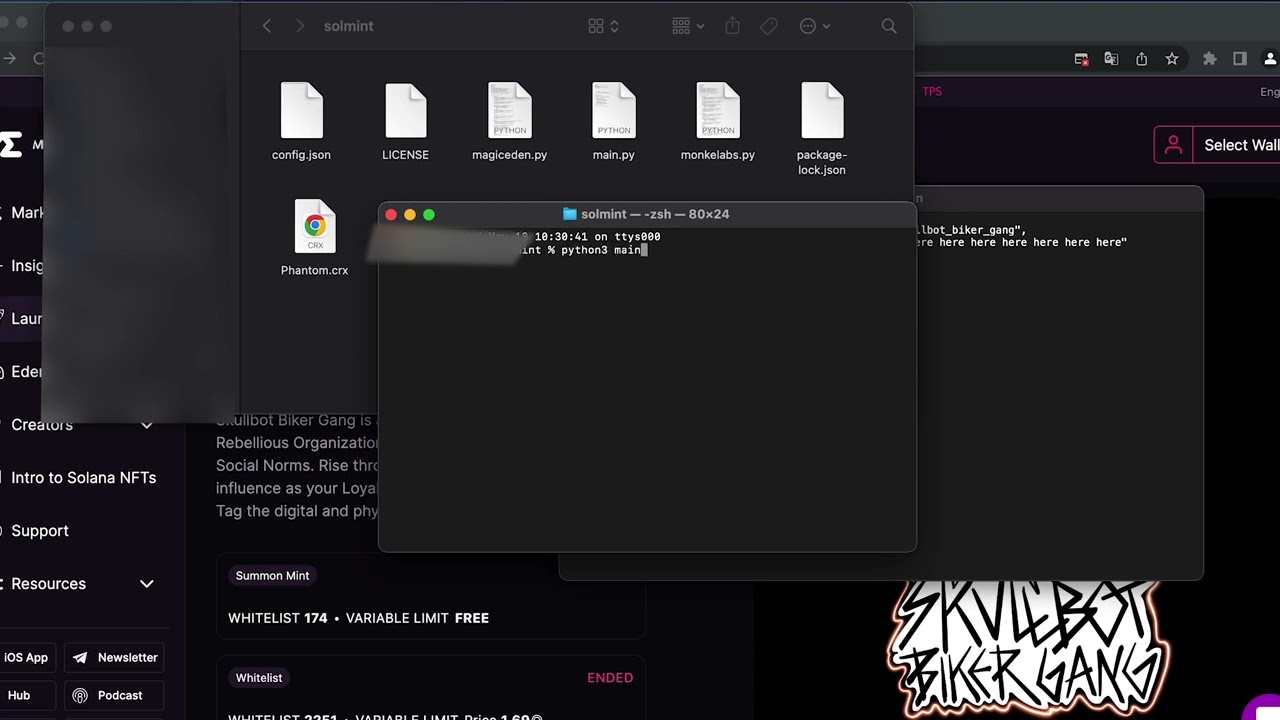Click the Phantom.crx filename label
The height and width of the screenshot is (720, 1280).
pyautogui.click(x=315, y=271)
